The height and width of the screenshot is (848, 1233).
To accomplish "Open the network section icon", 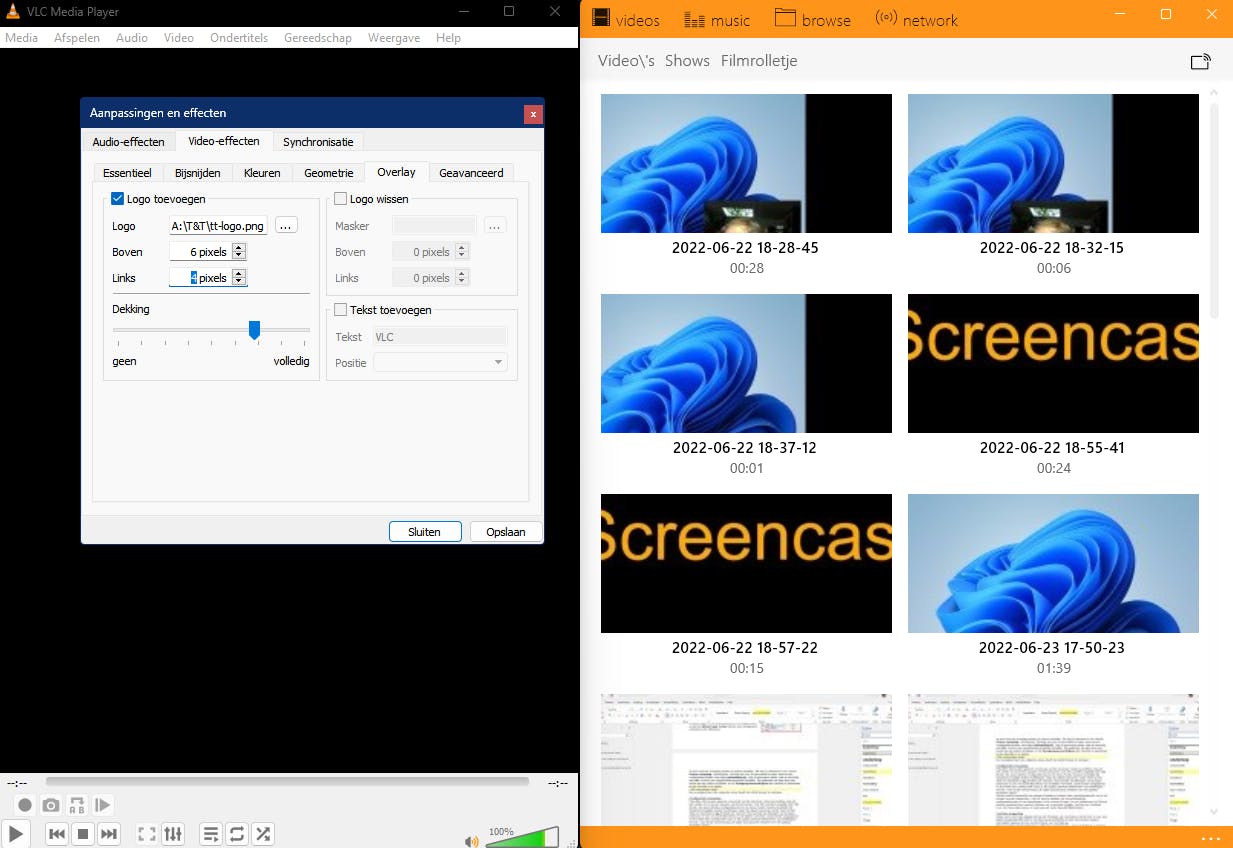I will (x=886, y=18).
